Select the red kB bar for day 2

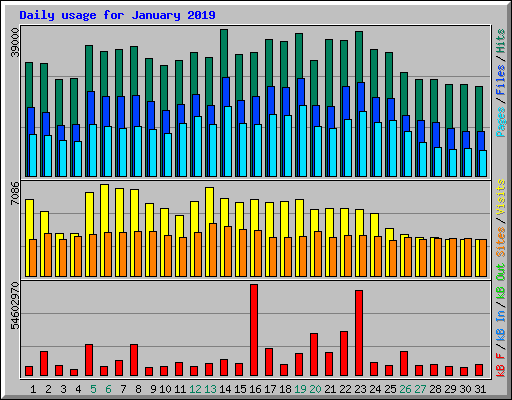[44, 363]
